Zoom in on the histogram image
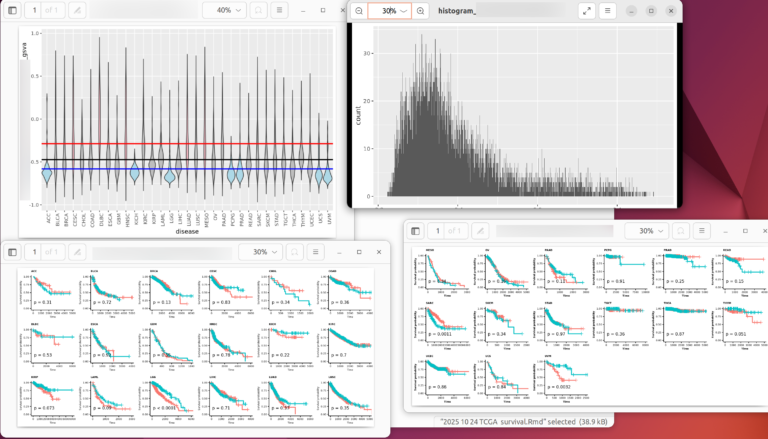768x439 pixels. coord(421,10)
